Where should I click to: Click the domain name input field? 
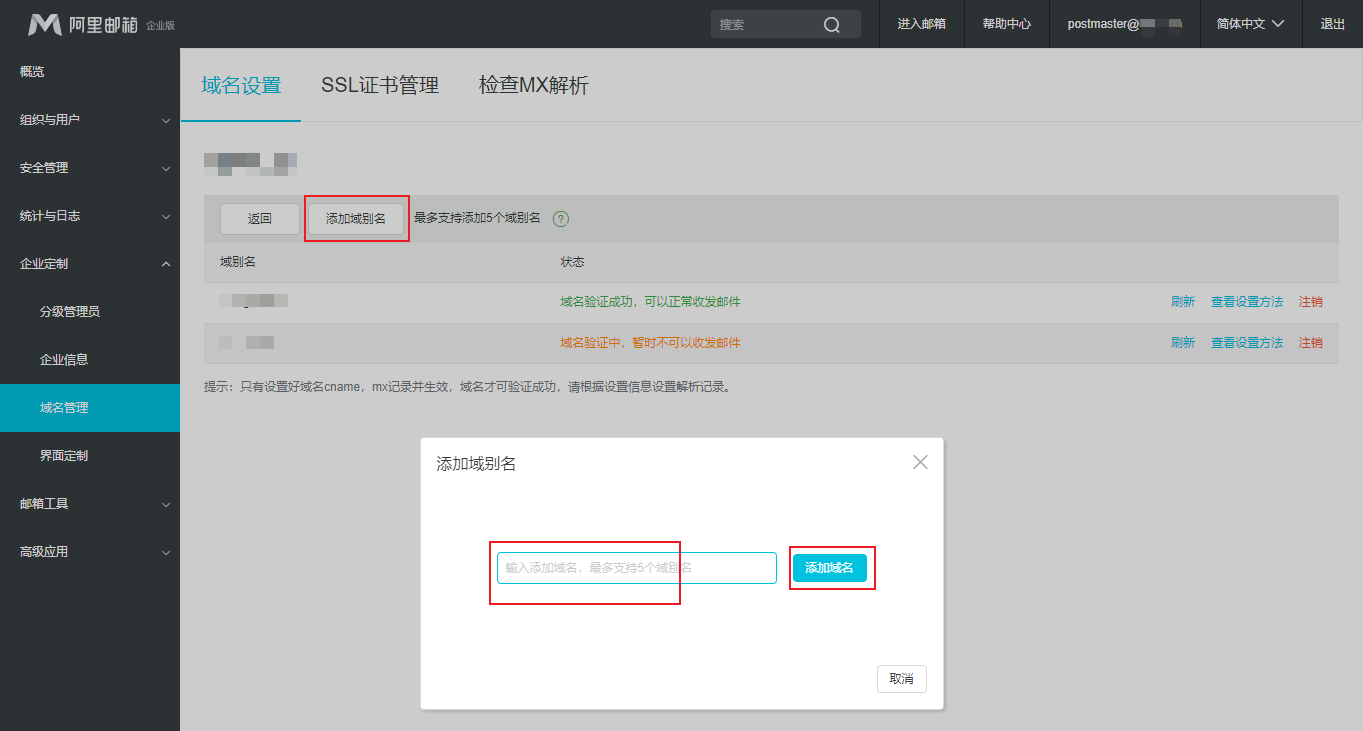pyautogui.click(x=636, y=568)
